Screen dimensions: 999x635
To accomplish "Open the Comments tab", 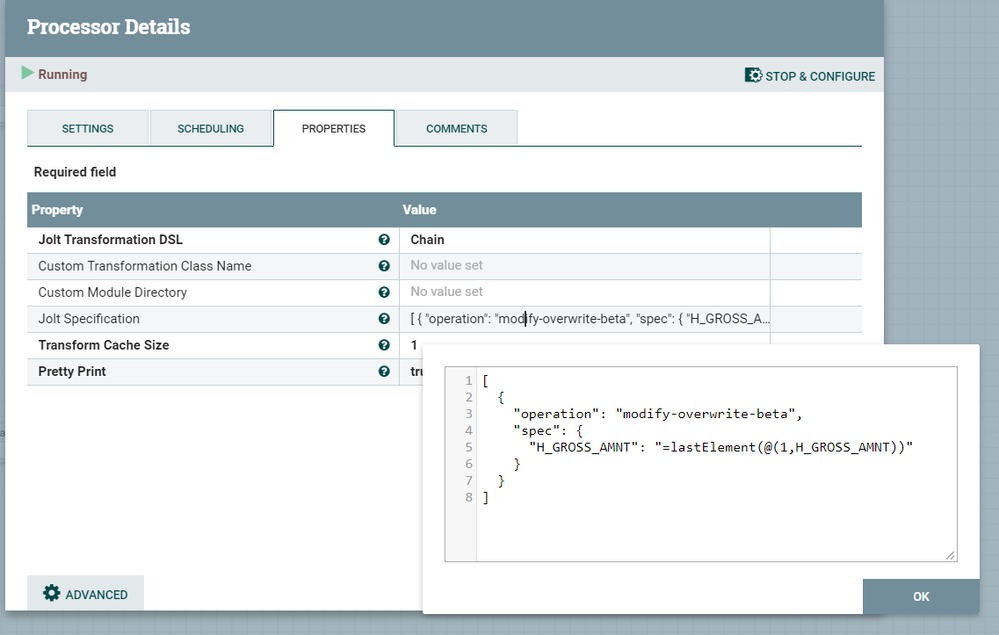I will coord(456,129).
